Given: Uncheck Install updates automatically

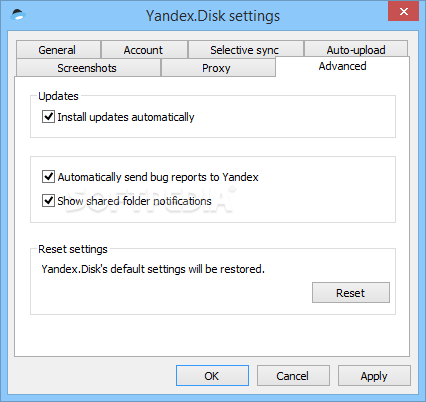Looking at the screenshot, I should (x=48, y=117).
